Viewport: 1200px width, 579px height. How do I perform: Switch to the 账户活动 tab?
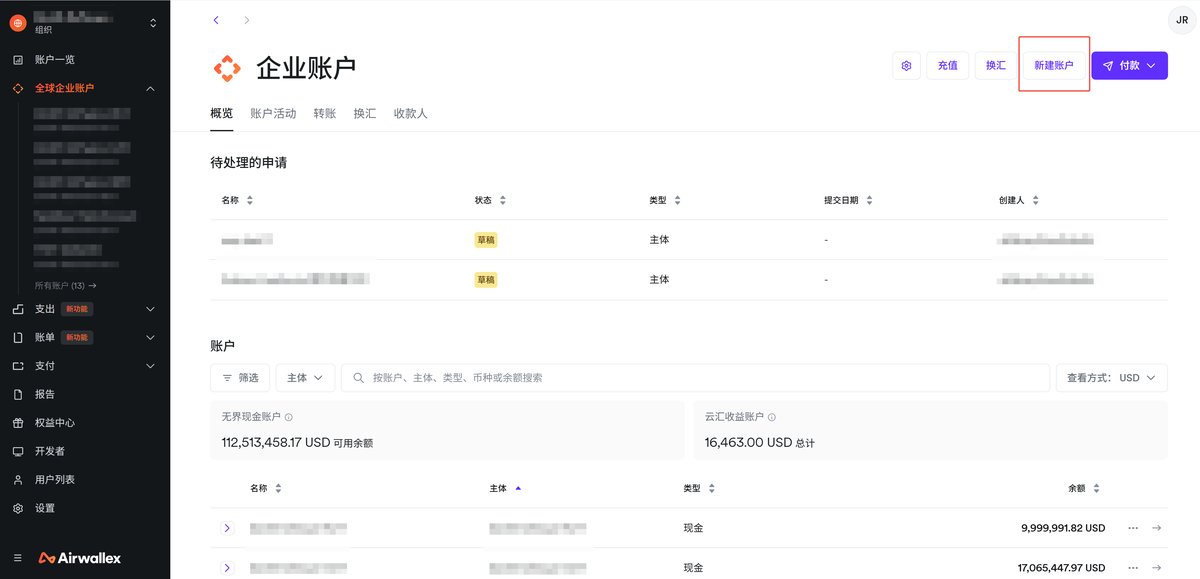[x=273, y=114]
